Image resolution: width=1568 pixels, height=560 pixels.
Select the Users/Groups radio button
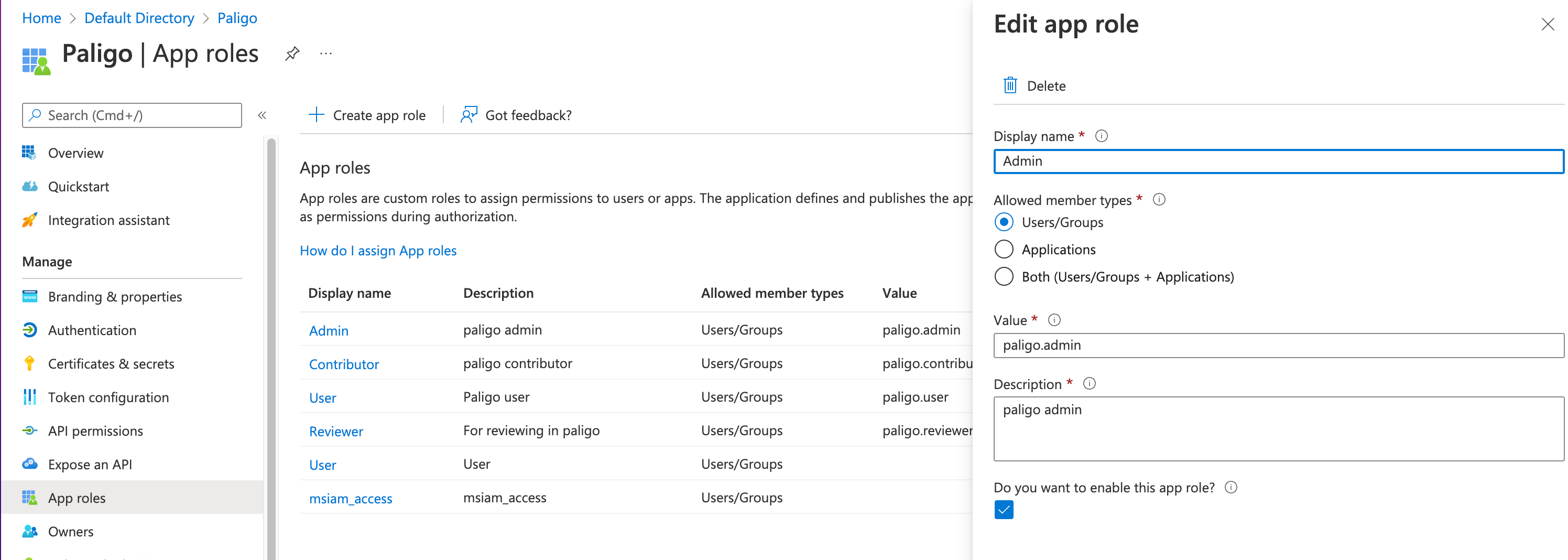click(1004, 222)
